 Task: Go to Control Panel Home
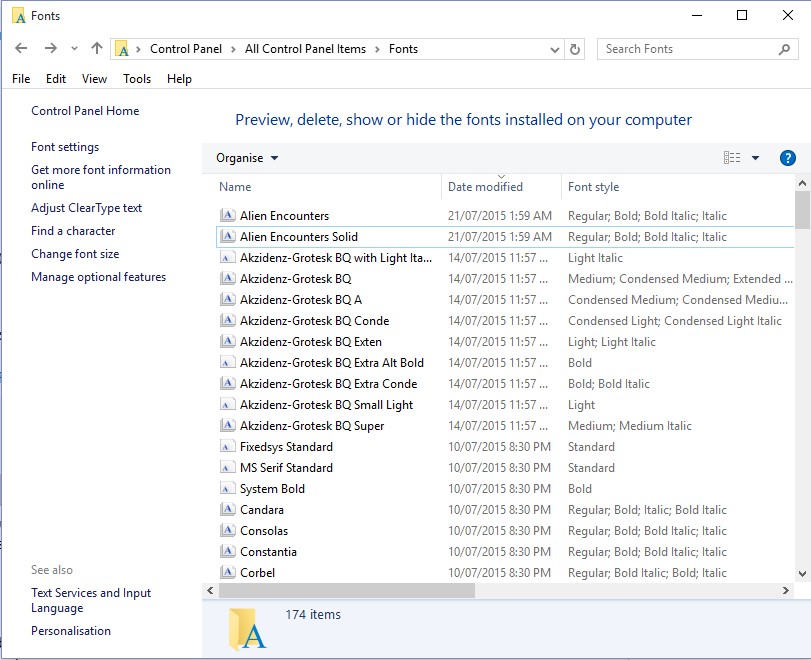coord(85,111)
